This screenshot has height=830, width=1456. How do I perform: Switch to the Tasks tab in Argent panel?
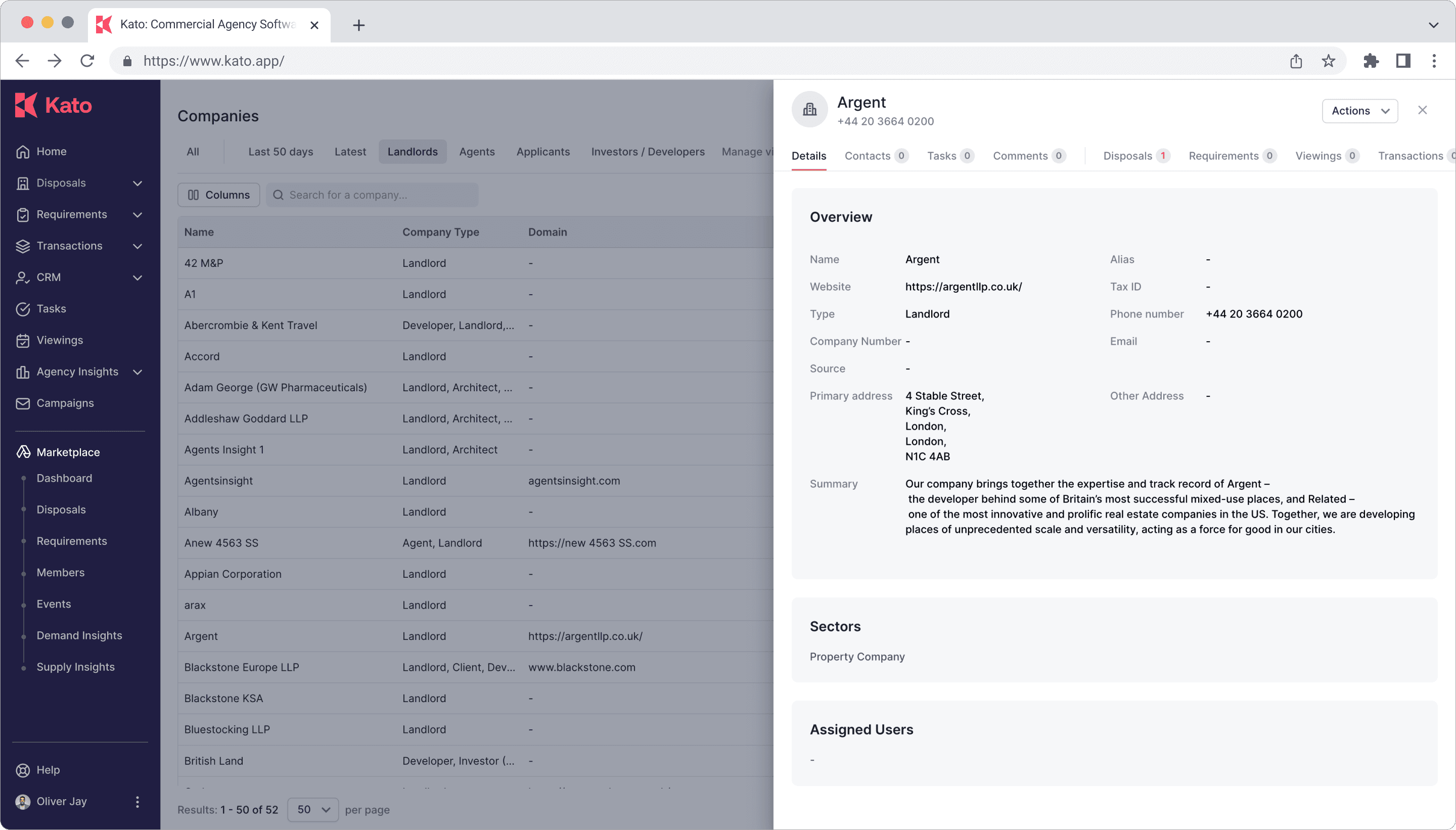point(950,156)
